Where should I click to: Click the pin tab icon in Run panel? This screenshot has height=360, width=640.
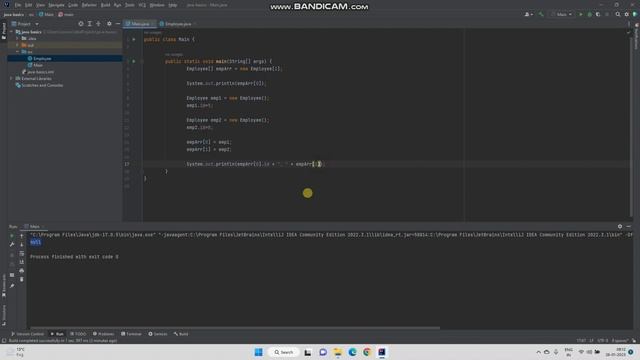(x=12, y=286)
